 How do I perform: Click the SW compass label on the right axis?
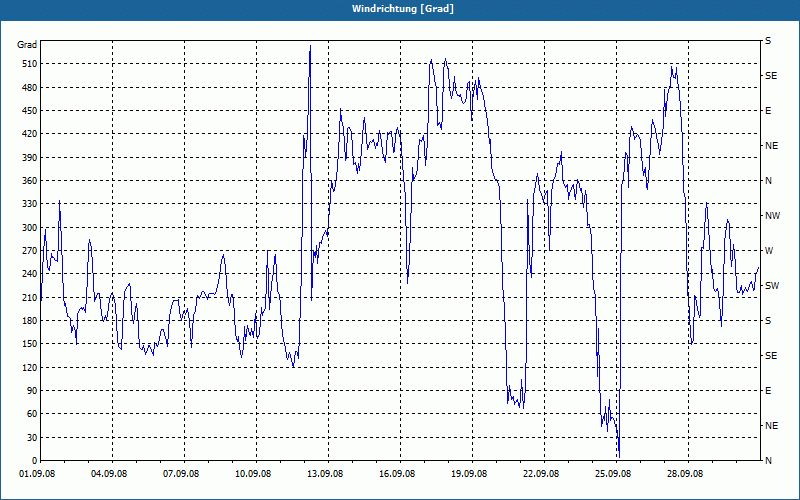(x=772, y=286)
